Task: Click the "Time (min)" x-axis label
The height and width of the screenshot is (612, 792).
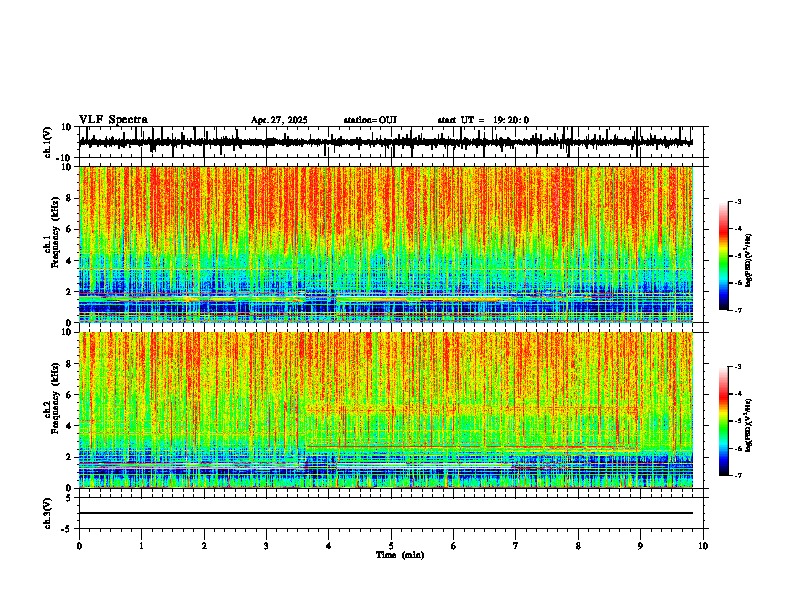Action: pos(400,555)
